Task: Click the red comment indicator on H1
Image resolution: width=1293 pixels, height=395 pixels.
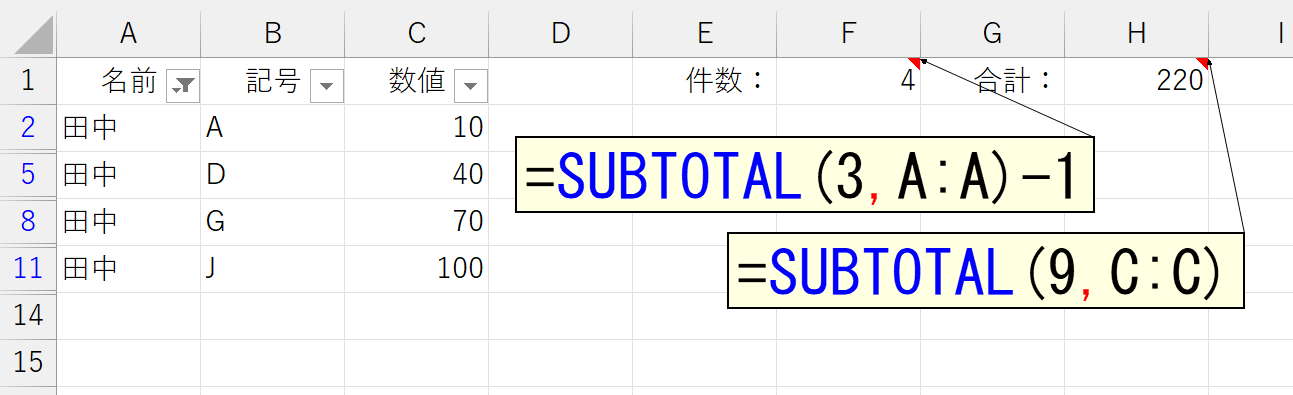Action: pos(1203,62)
